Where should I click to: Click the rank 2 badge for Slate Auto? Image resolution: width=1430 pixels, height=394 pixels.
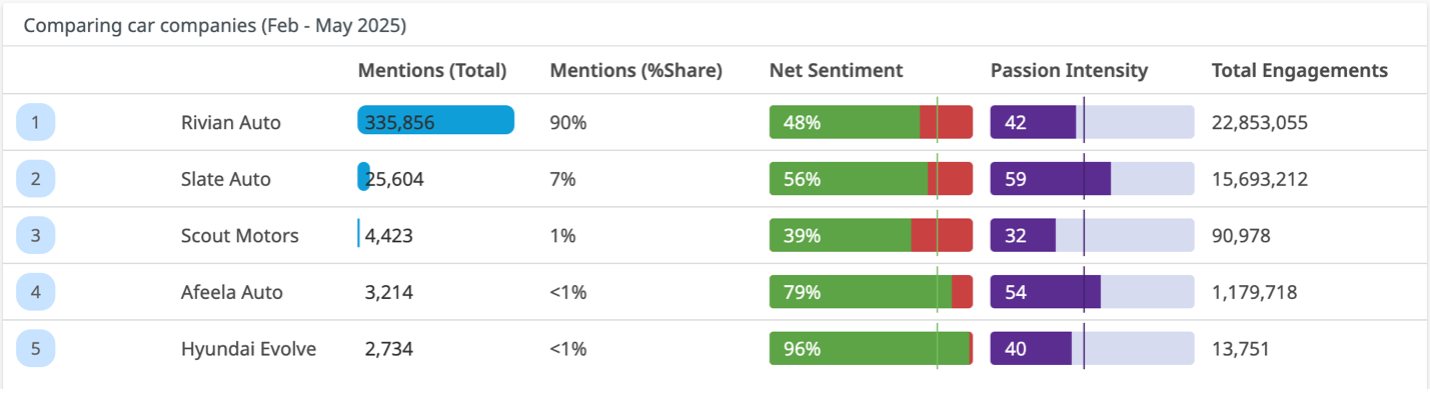click(36, 180)
